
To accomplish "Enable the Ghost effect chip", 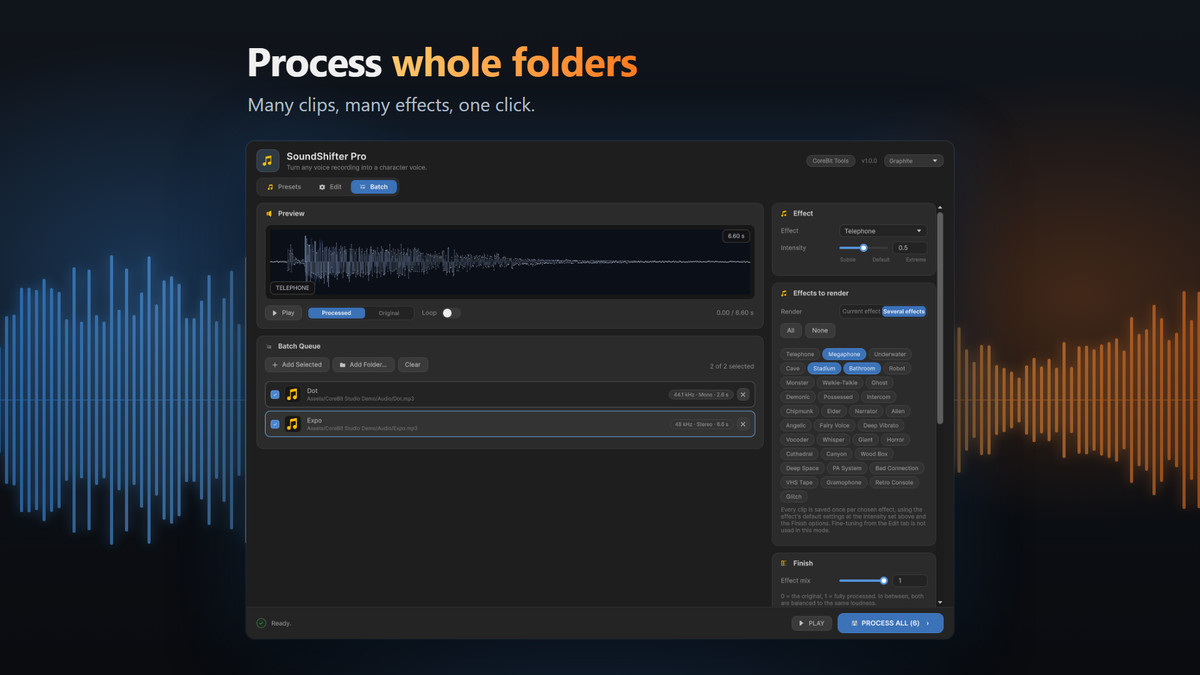I will pyautogui.click(x=879, y=382).
